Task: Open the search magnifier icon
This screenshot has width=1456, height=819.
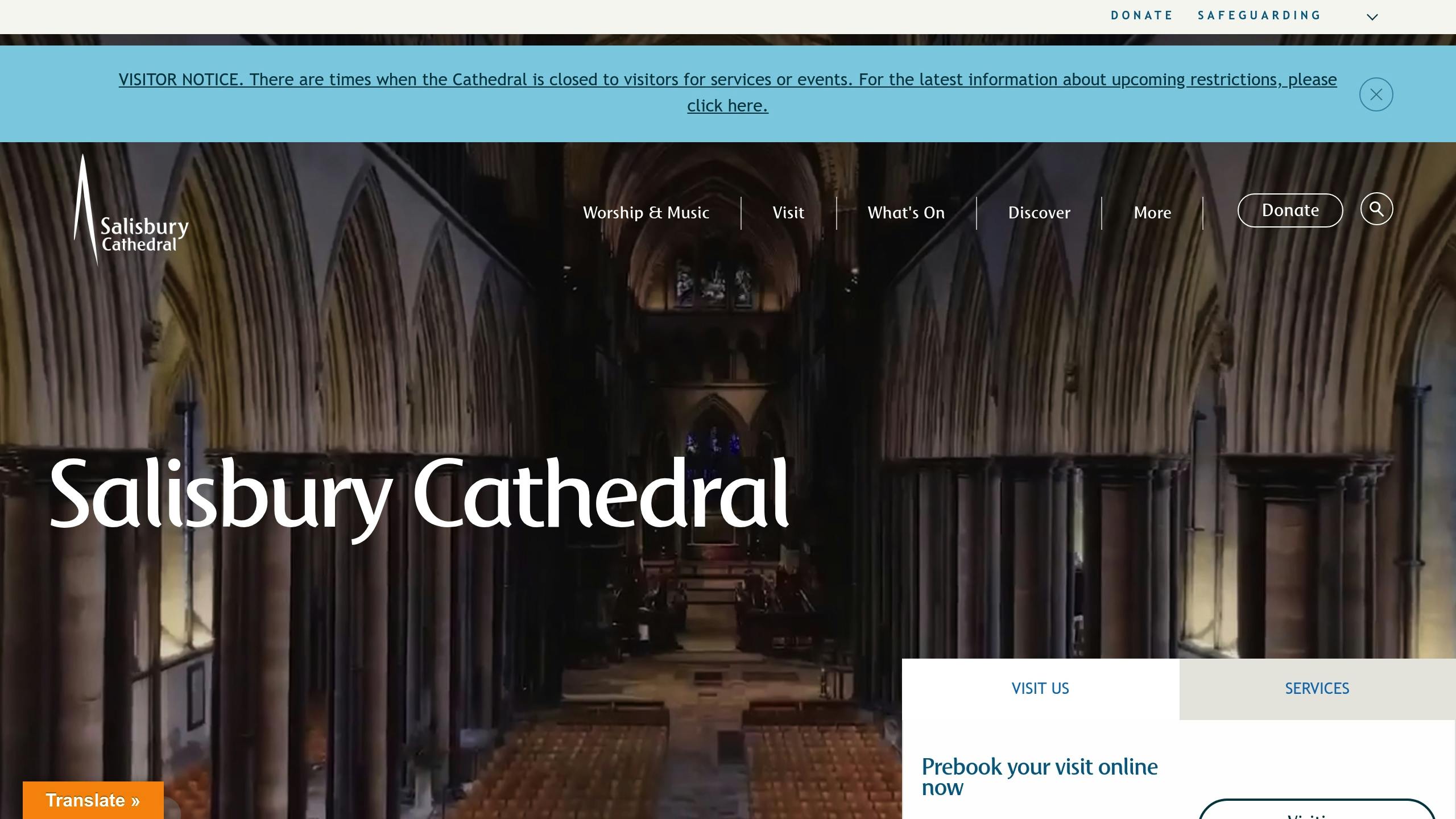Action: coord(1376,209)
